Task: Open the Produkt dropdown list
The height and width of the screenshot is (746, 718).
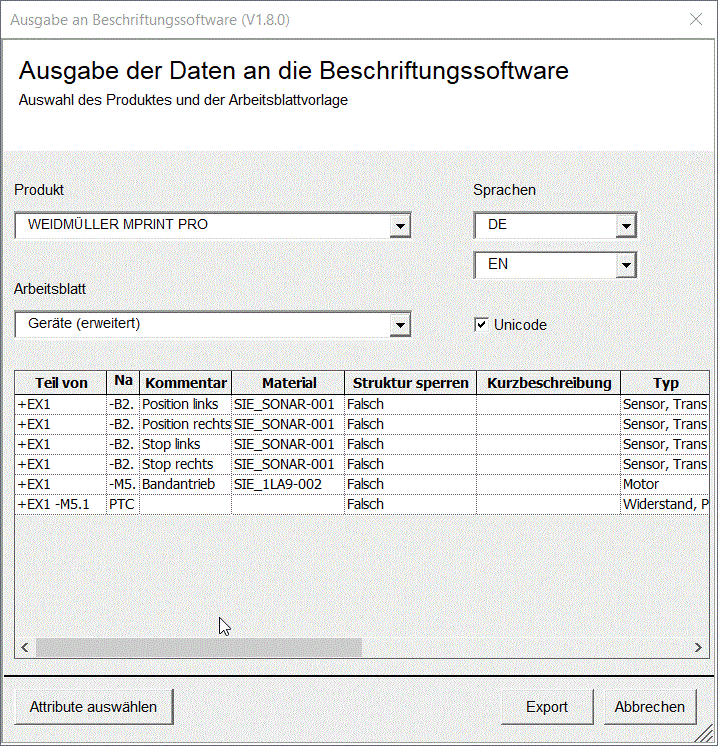Action: (x=400, y=226)
